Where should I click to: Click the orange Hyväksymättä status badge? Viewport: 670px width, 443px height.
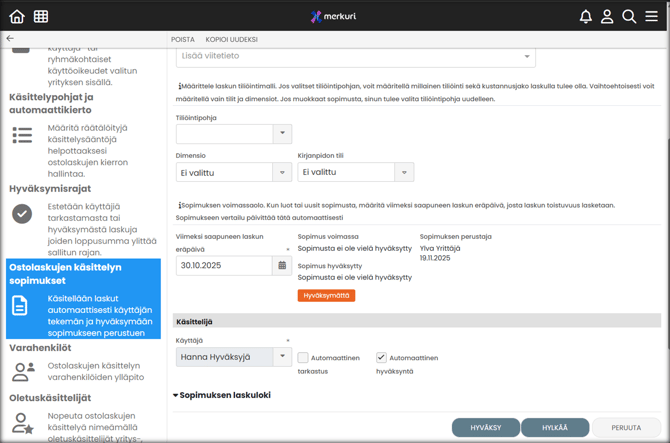coord(326,295)
